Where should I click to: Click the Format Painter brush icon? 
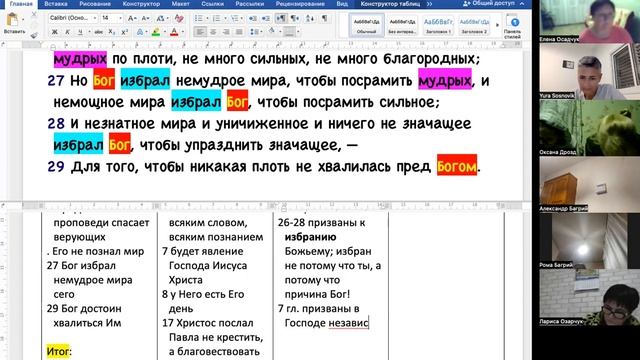[x=34, y=35]
